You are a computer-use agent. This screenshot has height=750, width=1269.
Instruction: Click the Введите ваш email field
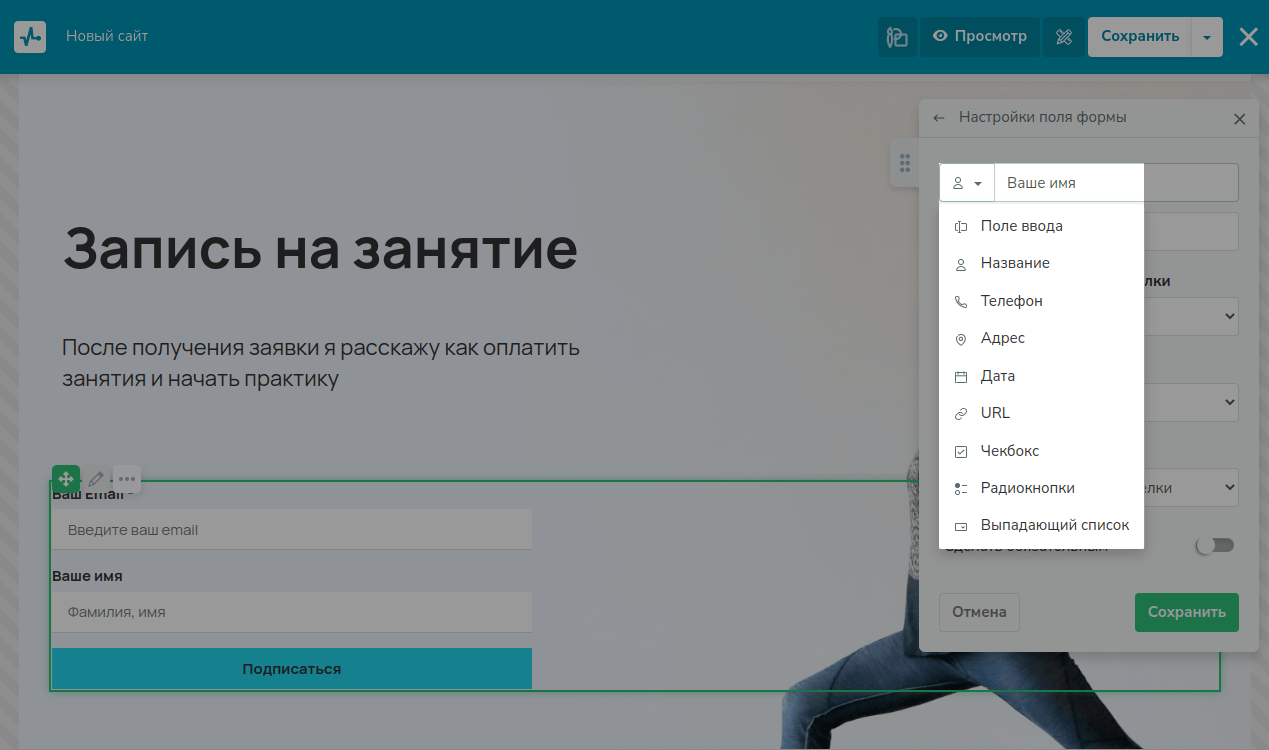click(291, 530)
